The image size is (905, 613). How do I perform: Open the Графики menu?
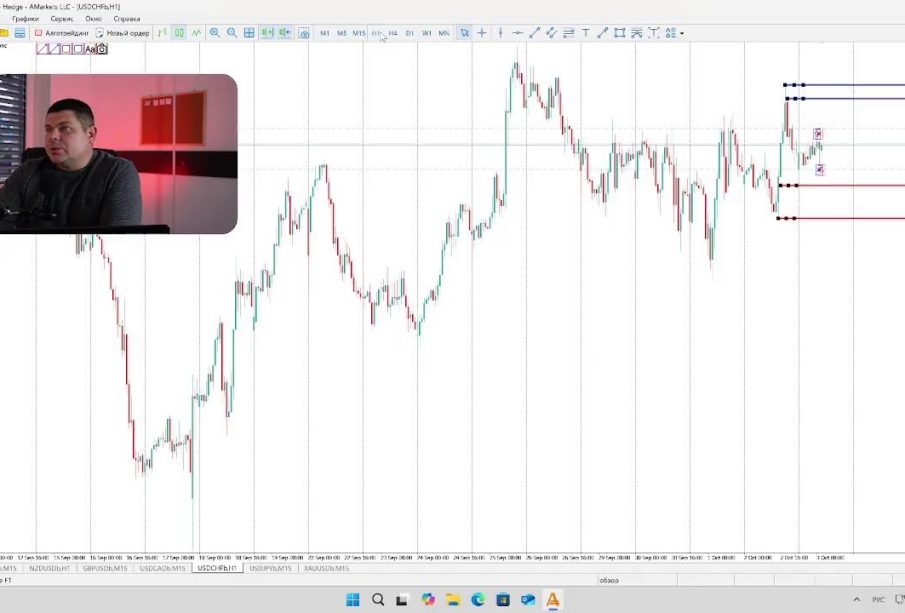pos(26,19)
